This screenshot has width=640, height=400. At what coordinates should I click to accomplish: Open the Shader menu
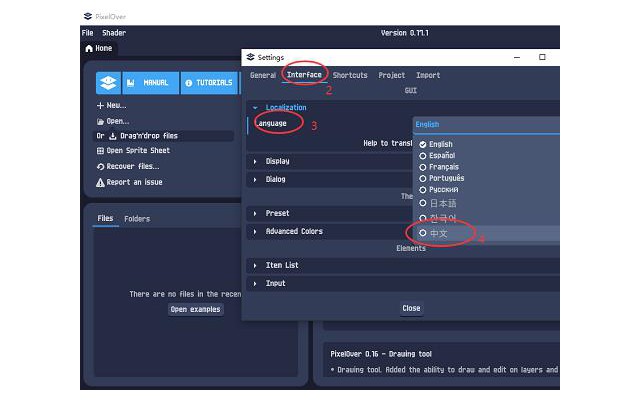[x=114, y=33]
